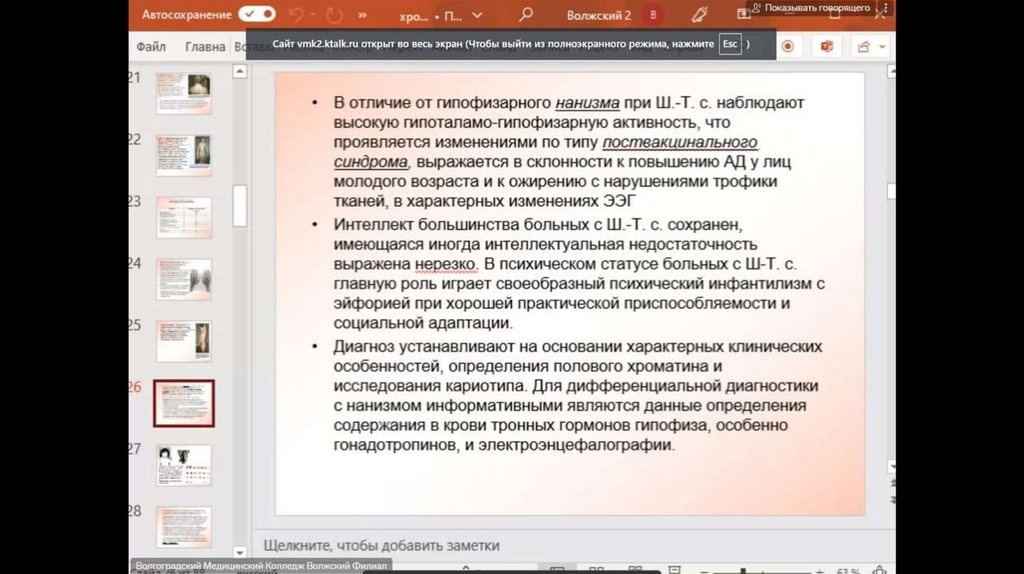Screen dimensions: 1024x574
Task: Expand the quick access toolbar overflow chevrons
Action: (362, 16)
